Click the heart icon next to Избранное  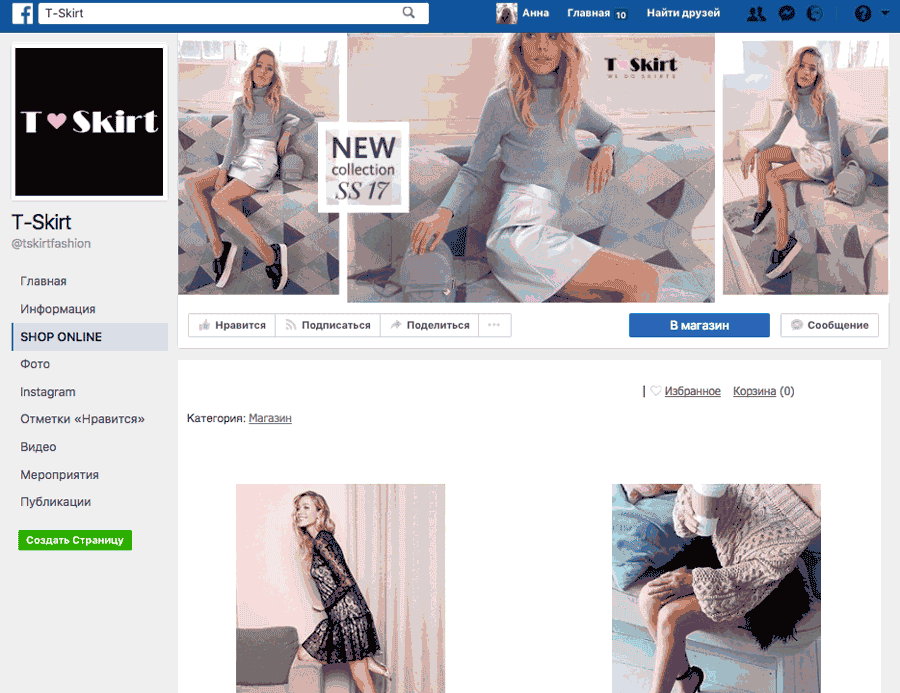(655, 391)
